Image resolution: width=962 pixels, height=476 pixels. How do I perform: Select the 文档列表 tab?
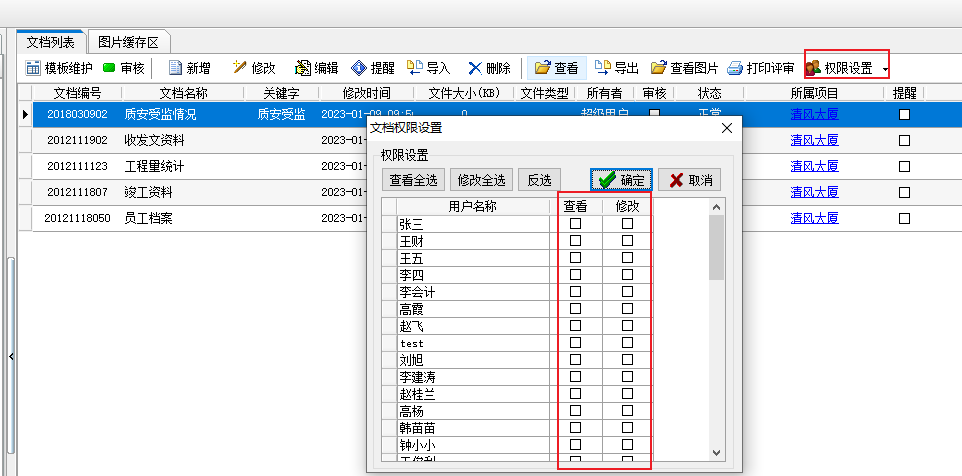click(x=51, y=41)
